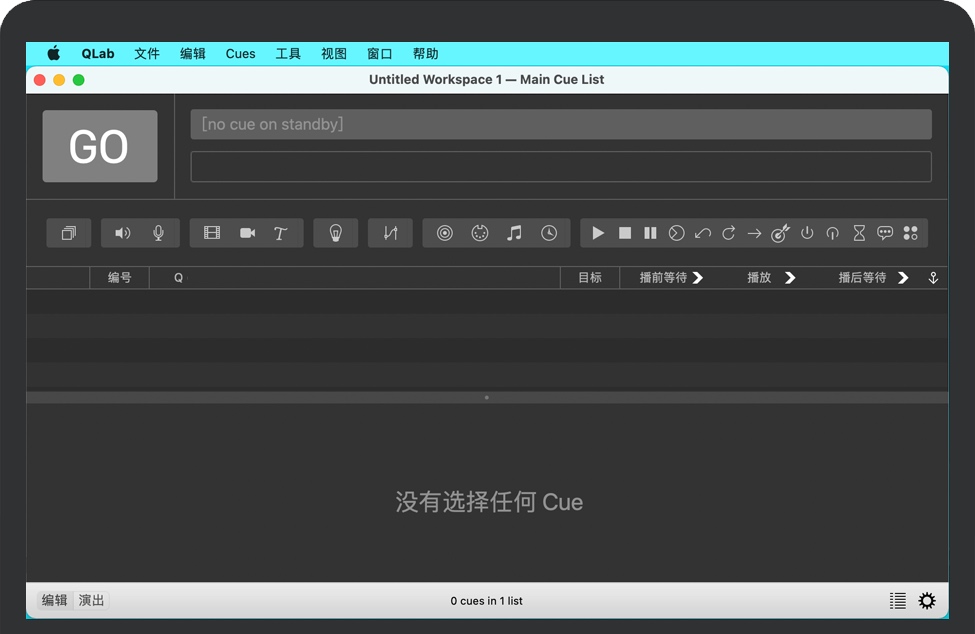Screen dimensions: 975x634
Task: Add a Fade cue
Action: (x=390, y=233)
